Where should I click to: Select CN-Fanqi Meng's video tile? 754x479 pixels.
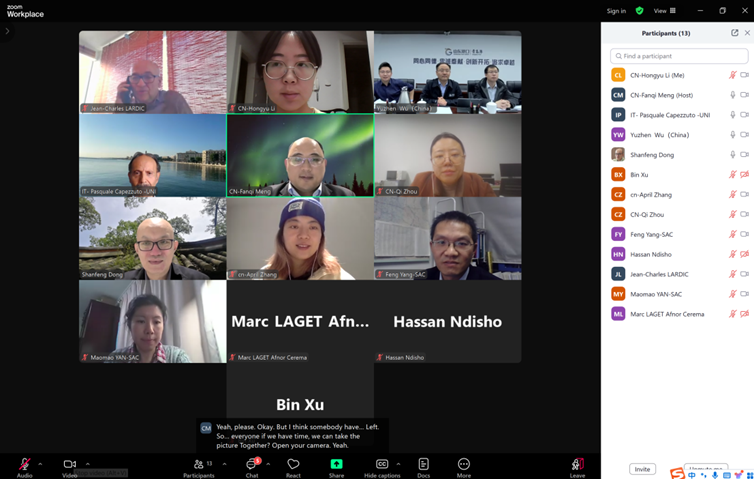(x=300, y=155)
